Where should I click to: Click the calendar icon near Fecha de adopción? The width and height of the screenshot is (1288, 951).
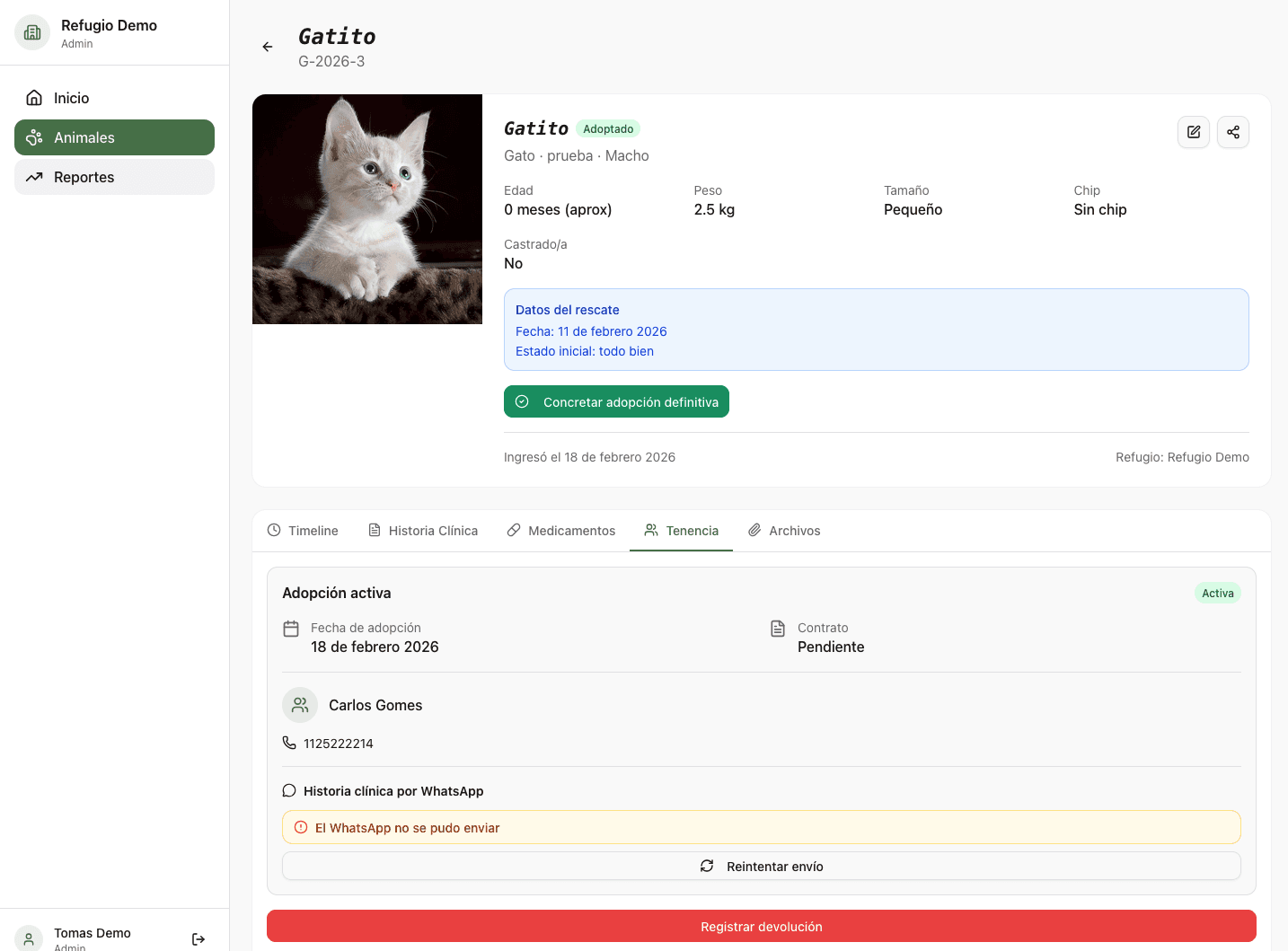[x=291, y=629]
